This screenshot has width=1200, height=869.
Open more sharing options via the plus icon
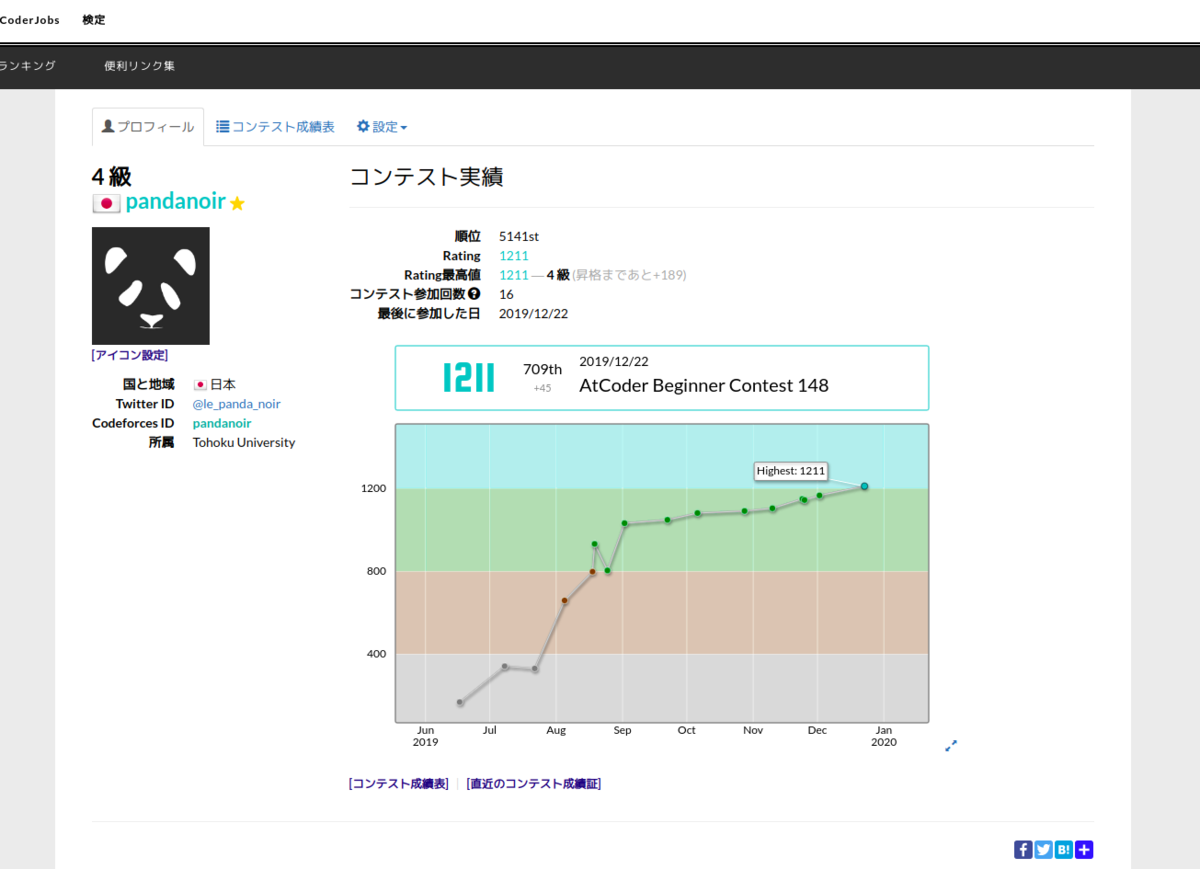coord(1084,849)
